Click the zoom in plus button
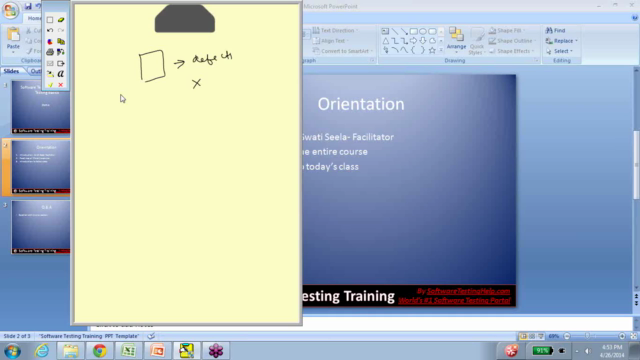 click(x=622, y=336)
